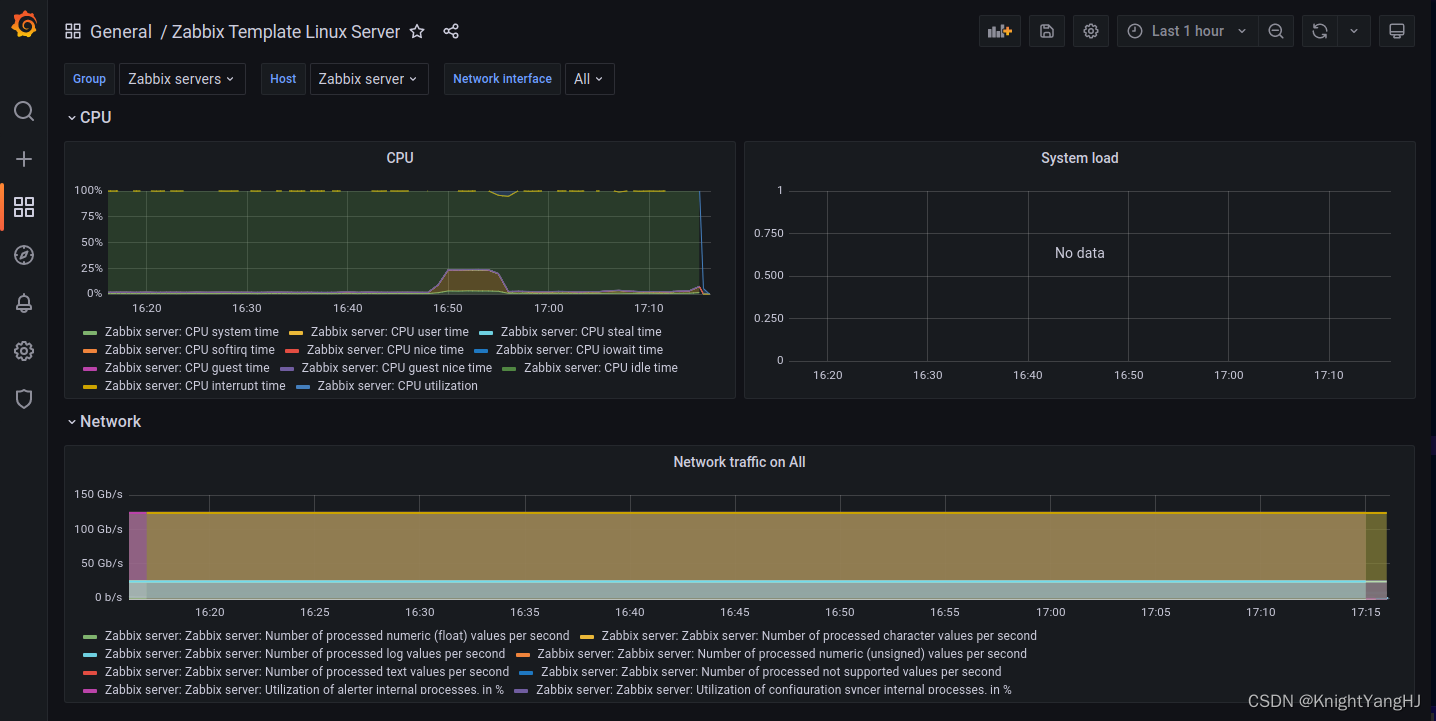The image size is (1436, 721).
Task: Open the Dashboards four-squares sidebar icon
Action: pyautogui.click(x=24, y=207)
